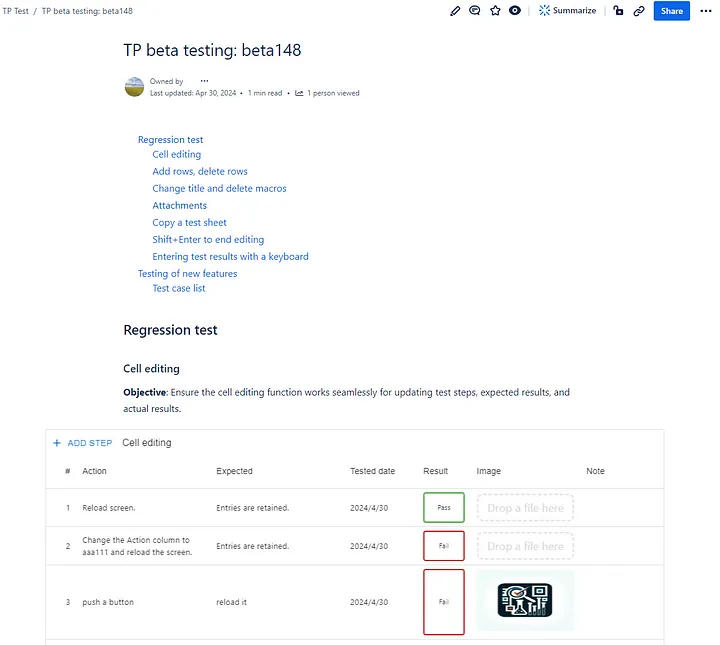Viewport: 720px width, 645px height.
Task: Go to TP Test in breadcrumb
Action: click(x=15, y=11)
